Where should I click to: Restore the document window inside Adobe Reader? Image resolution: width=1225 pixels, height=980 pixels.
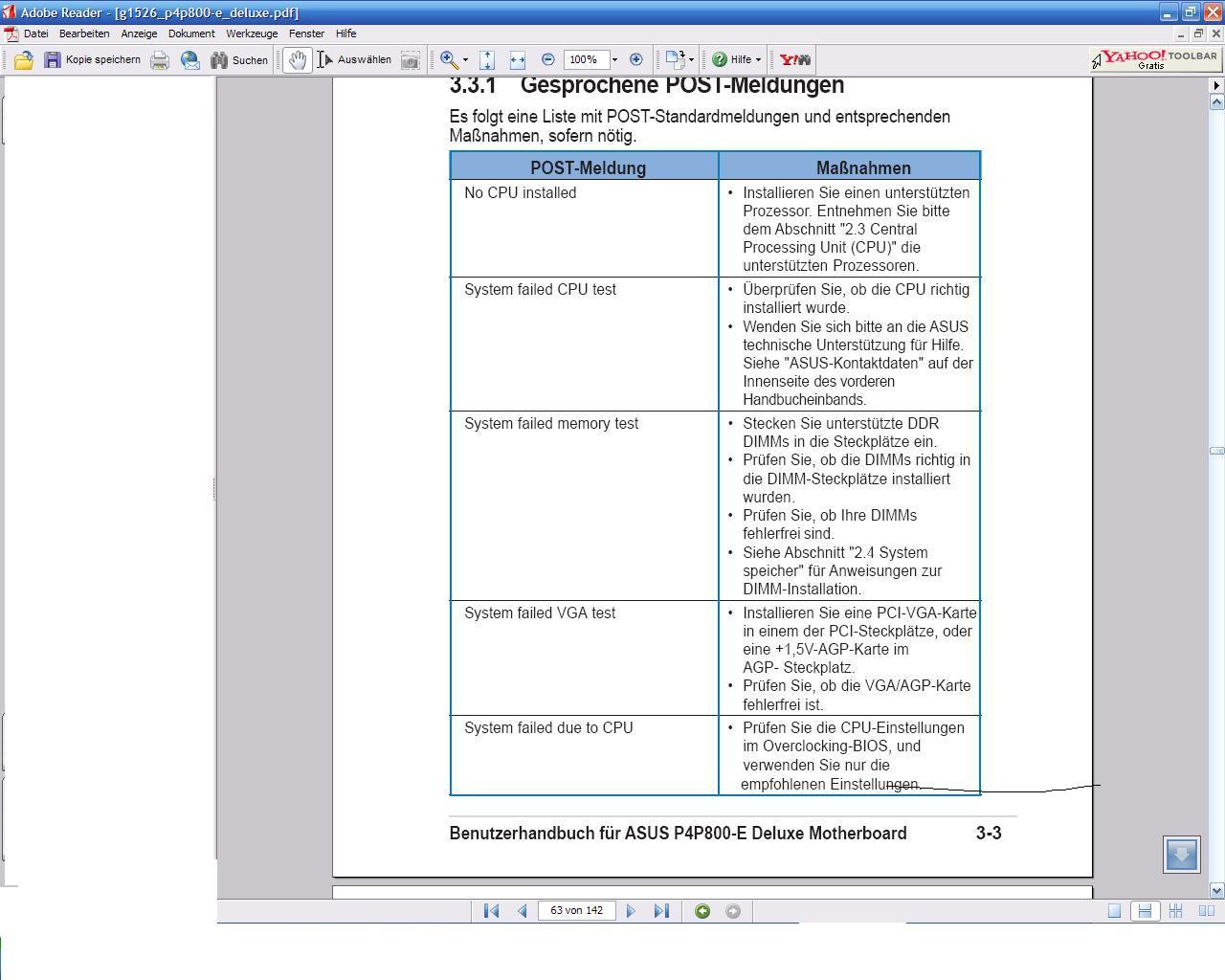click(1198, 33)
